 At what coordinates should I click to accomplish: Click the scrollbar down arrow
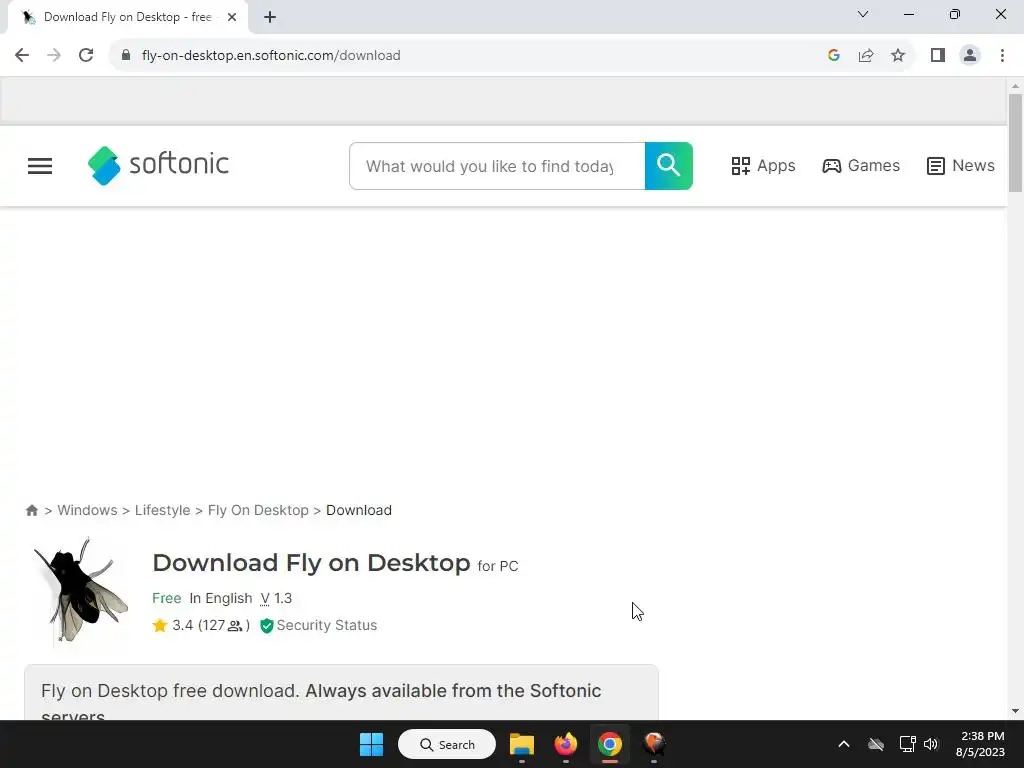pyautogui.click(x=1015, y=711)
